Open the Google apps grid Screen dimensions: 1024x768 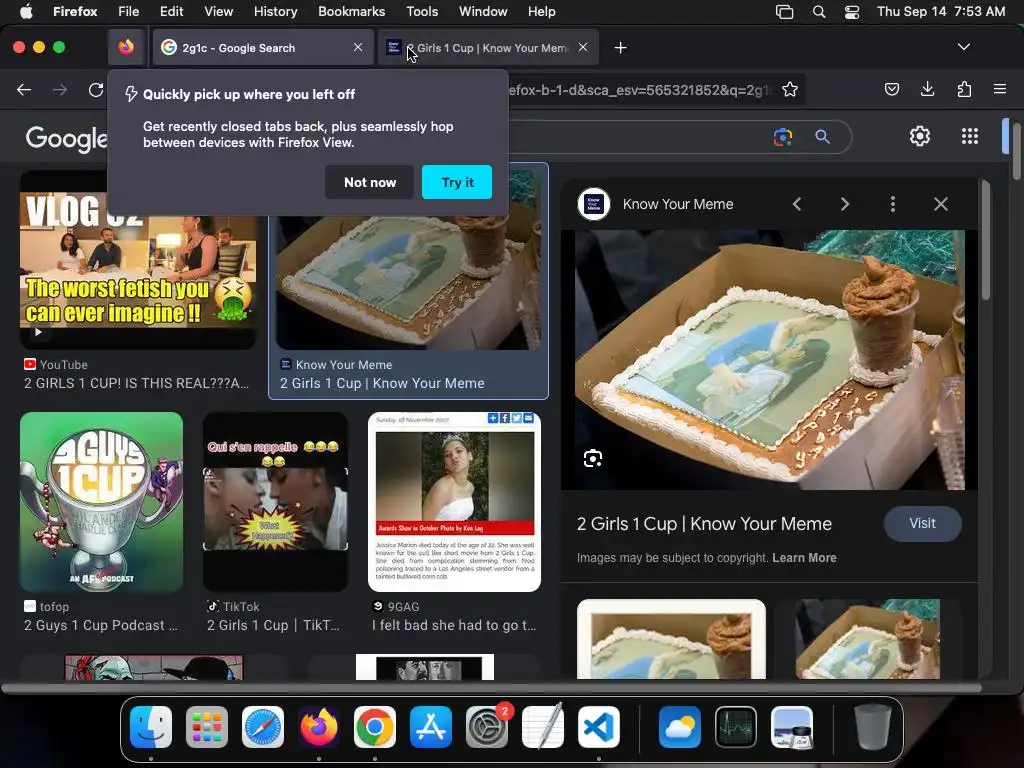pyautogui.click(x=970, y=136)
